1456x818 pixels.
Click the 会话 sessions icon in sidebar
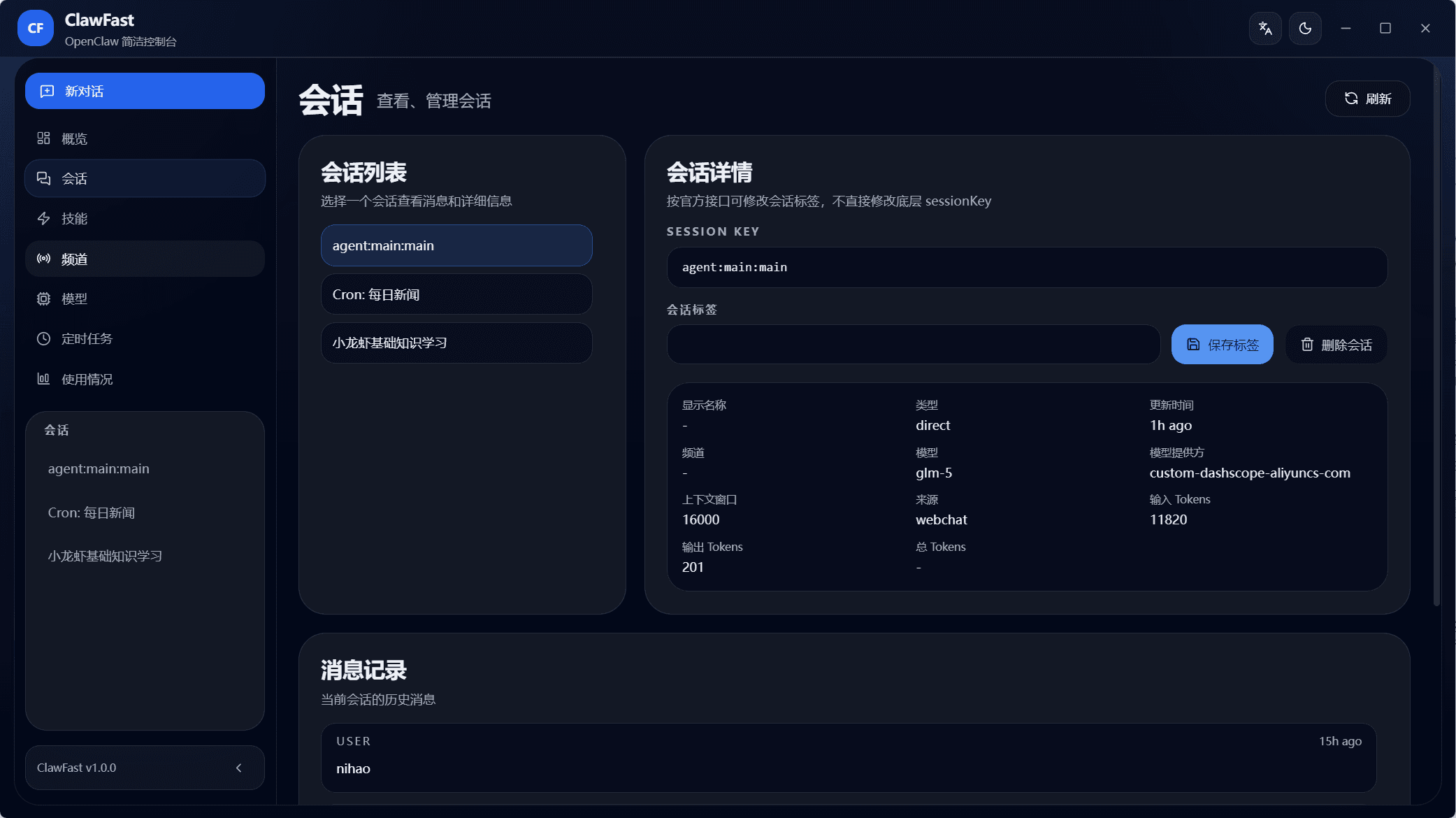click(43, 178)
